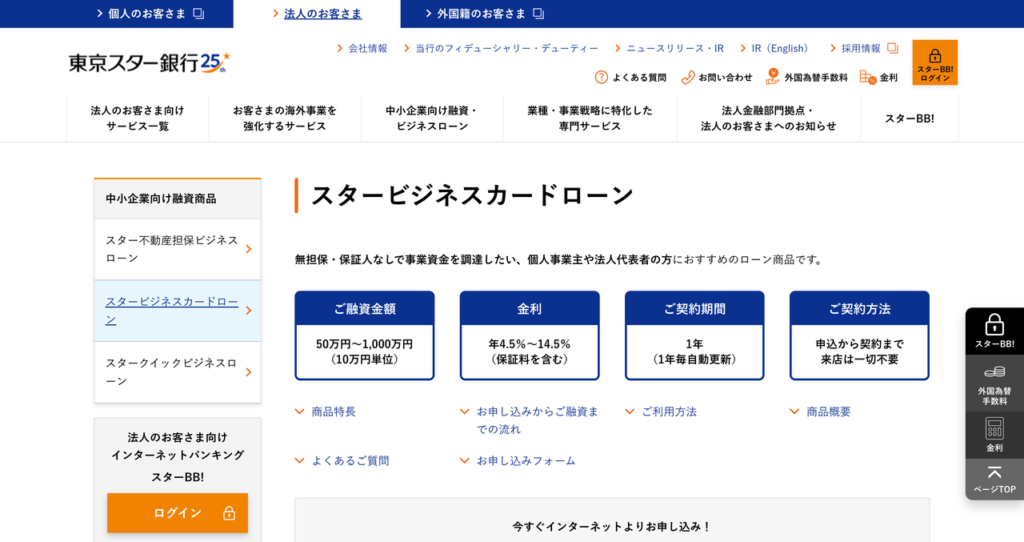Open 業種・事業戦略に特化した専門サービス menu

(x=590, y=118)
